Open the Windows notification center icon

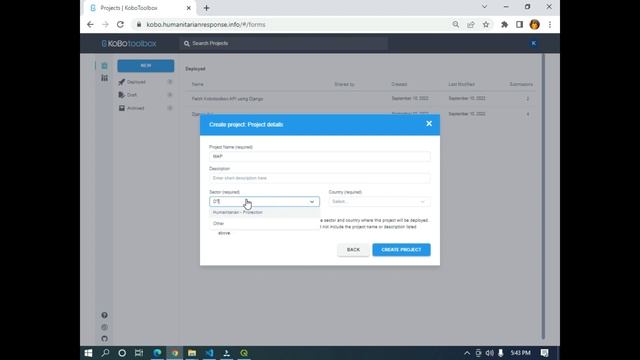click(544, 353)
